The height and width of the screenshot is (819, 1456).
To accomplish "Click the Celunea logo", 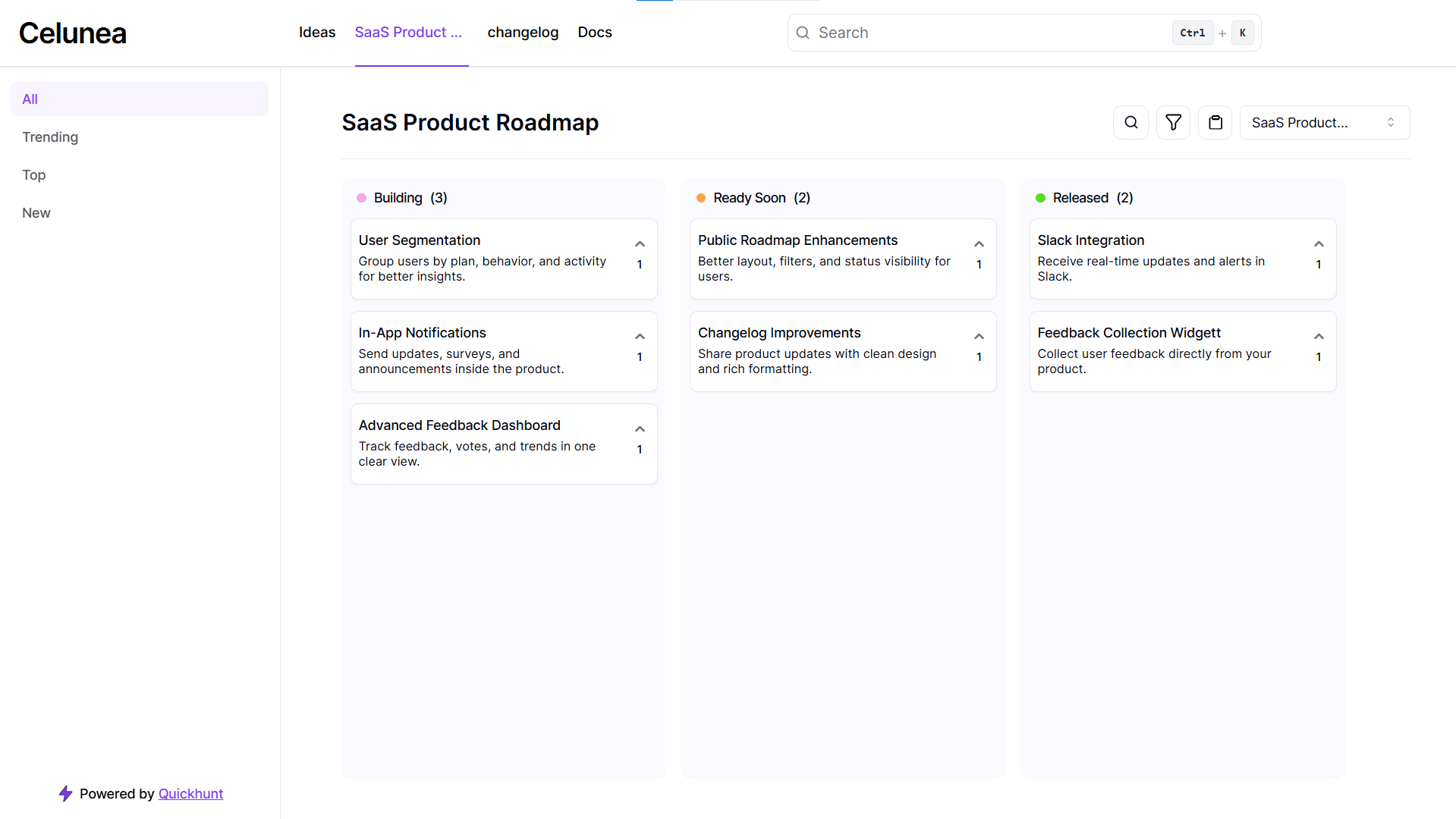I will tap(73, 33).
